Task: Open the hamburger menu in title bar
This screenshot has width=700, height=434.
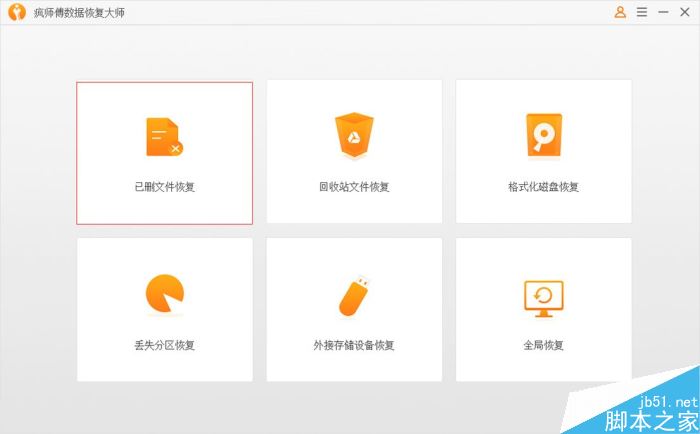Action: (642, 12)
